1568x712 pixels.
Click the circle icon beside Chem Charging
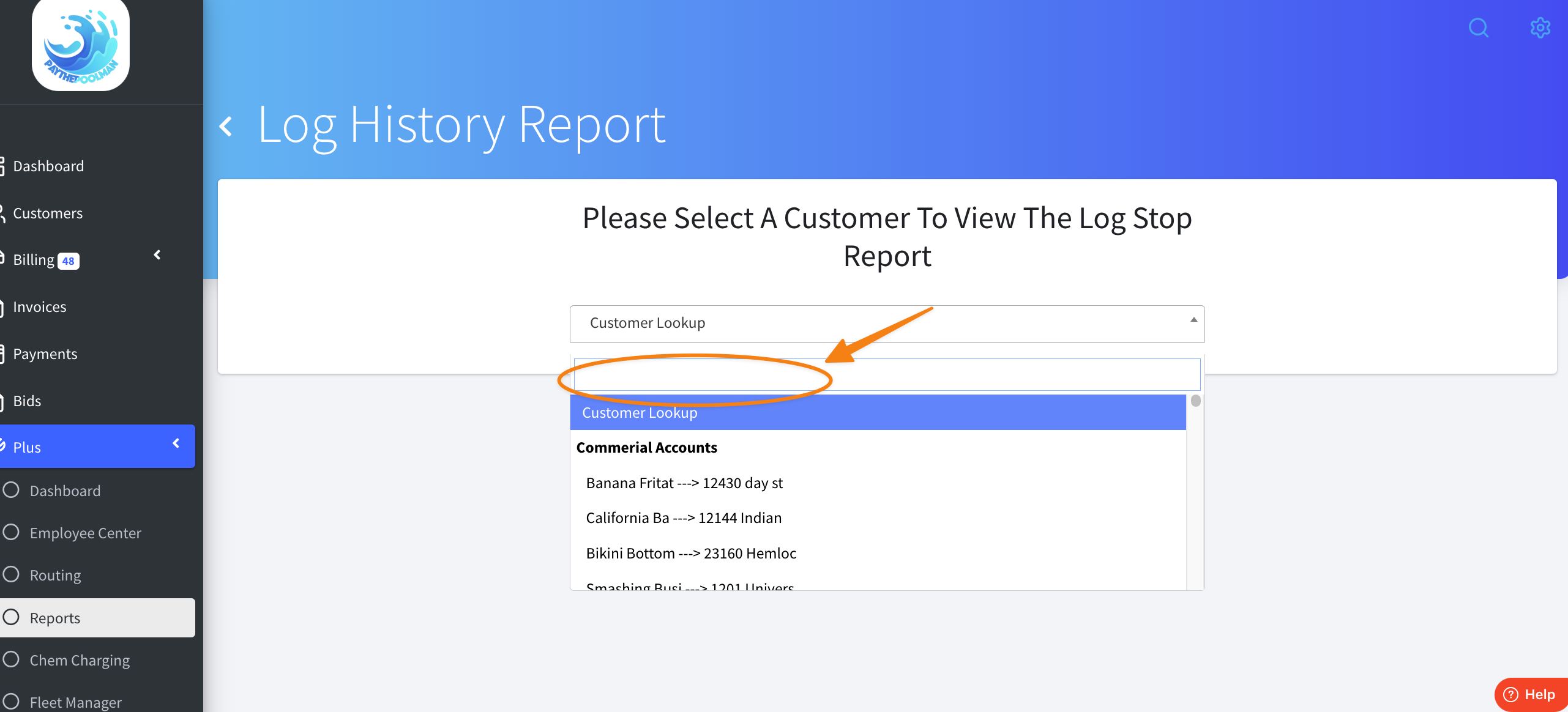click(11, 659)
